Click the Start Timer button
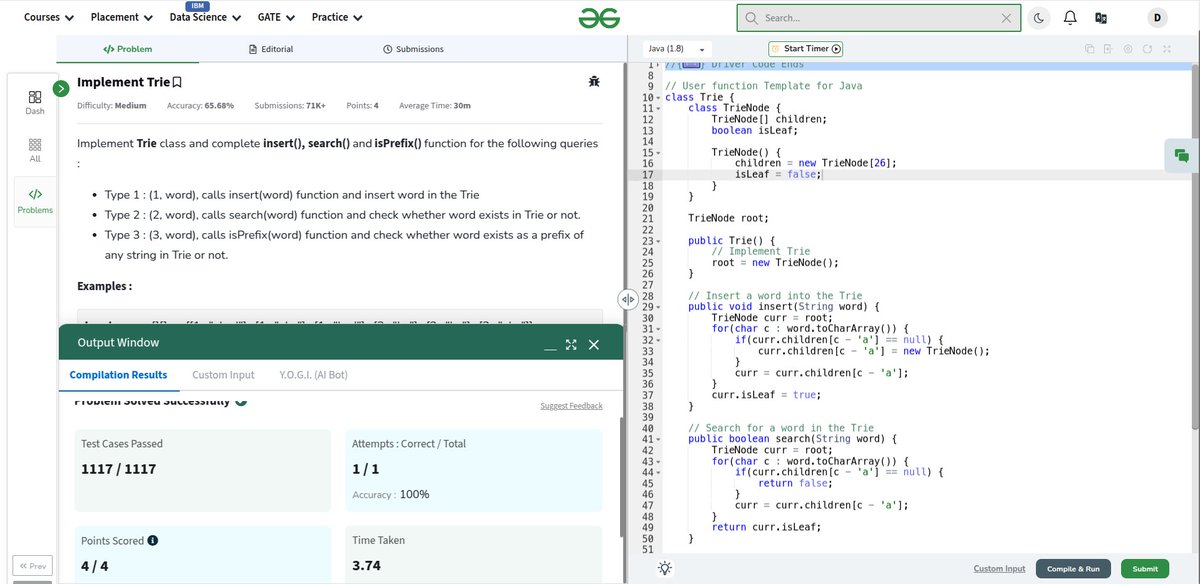The width and height of the screenshot is (1200, 584). 806,48
